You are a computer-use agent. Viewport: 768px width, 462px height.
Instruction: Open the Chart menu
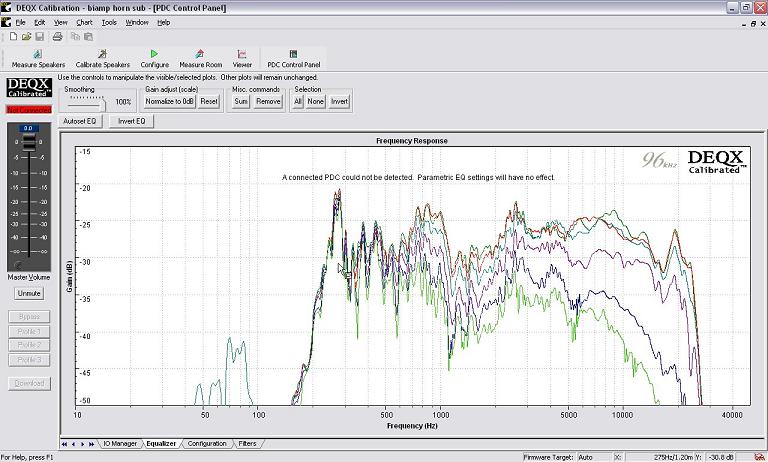(84, 23)
